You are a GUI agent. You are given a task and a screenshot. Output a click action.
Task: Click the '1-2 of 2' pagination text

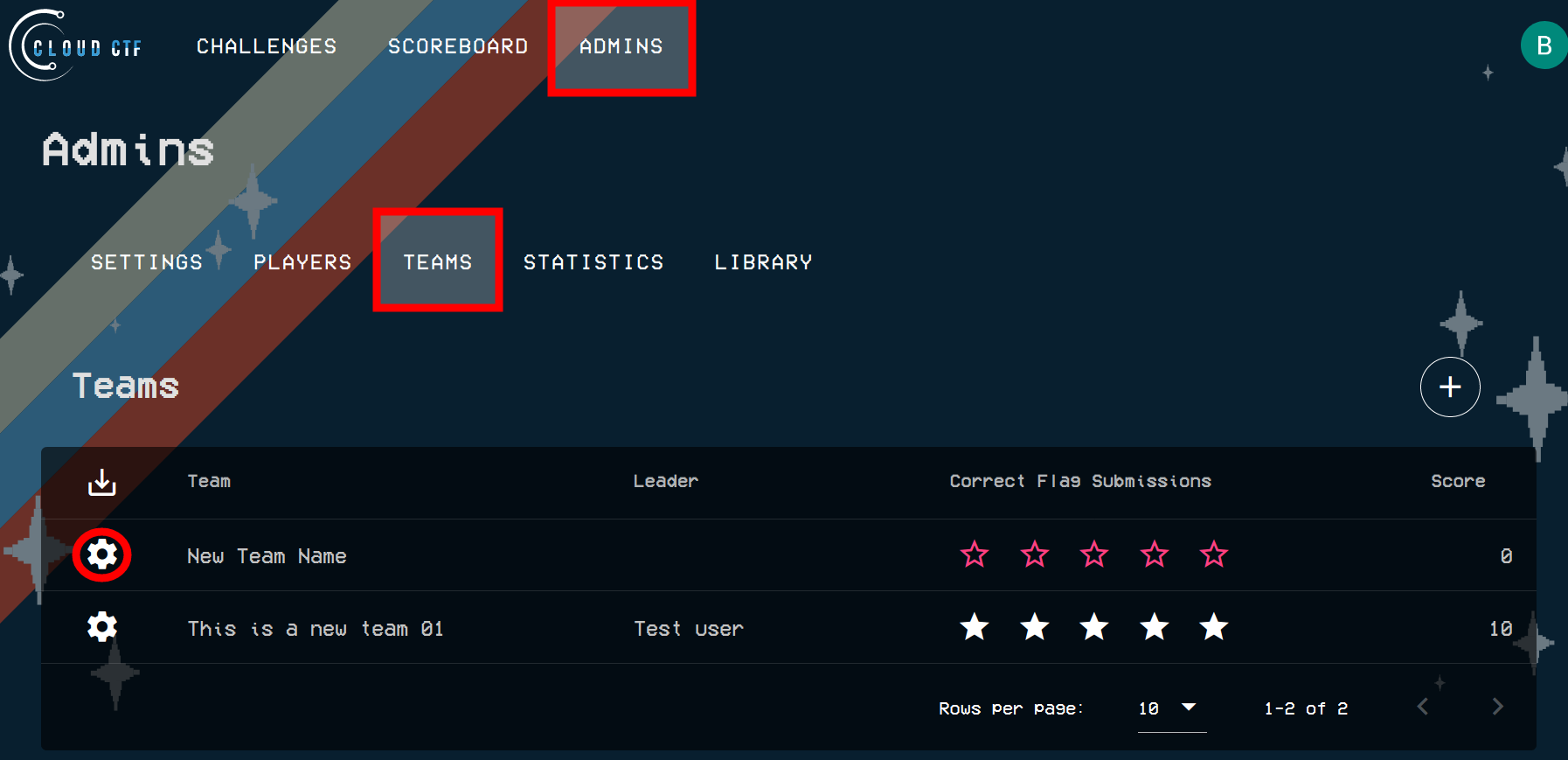coord(1306,708)
